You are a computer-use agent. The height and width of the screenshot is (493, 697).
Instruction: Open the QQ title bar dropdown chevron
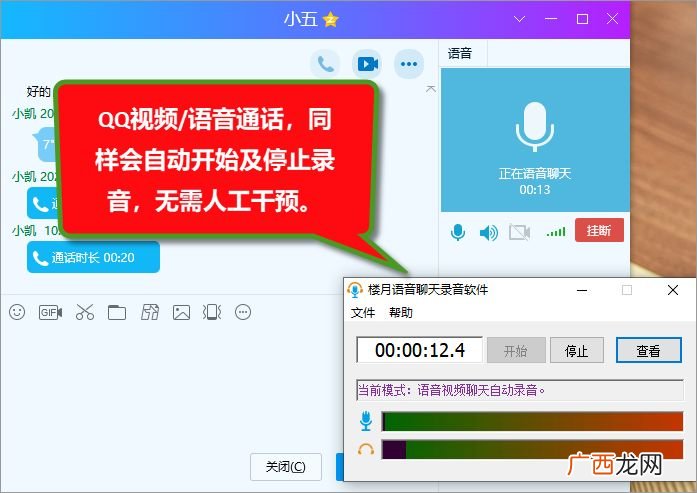point(520,19)
